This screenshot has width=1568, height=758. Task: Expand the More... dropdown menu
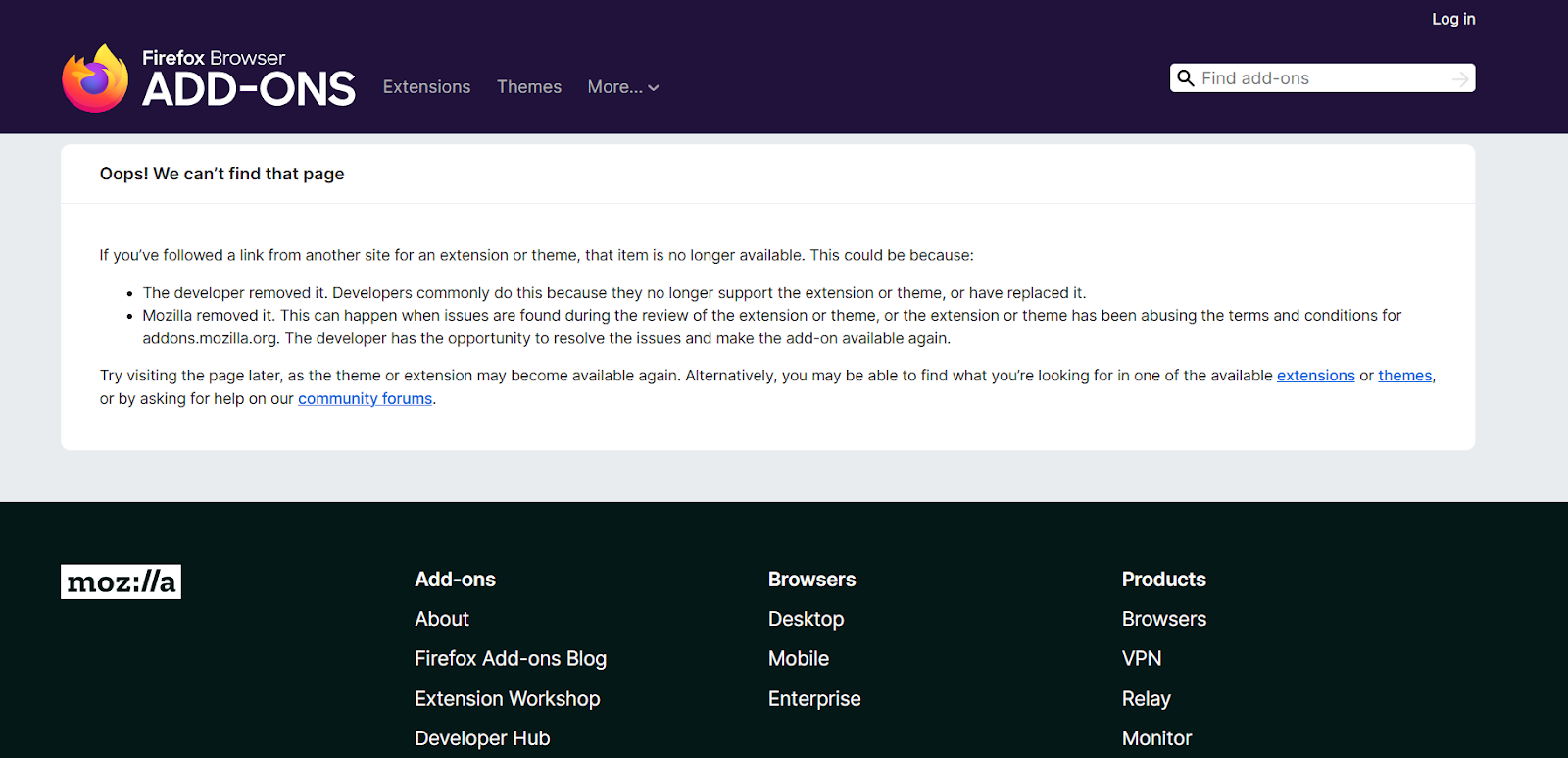[x=623, y=87]
